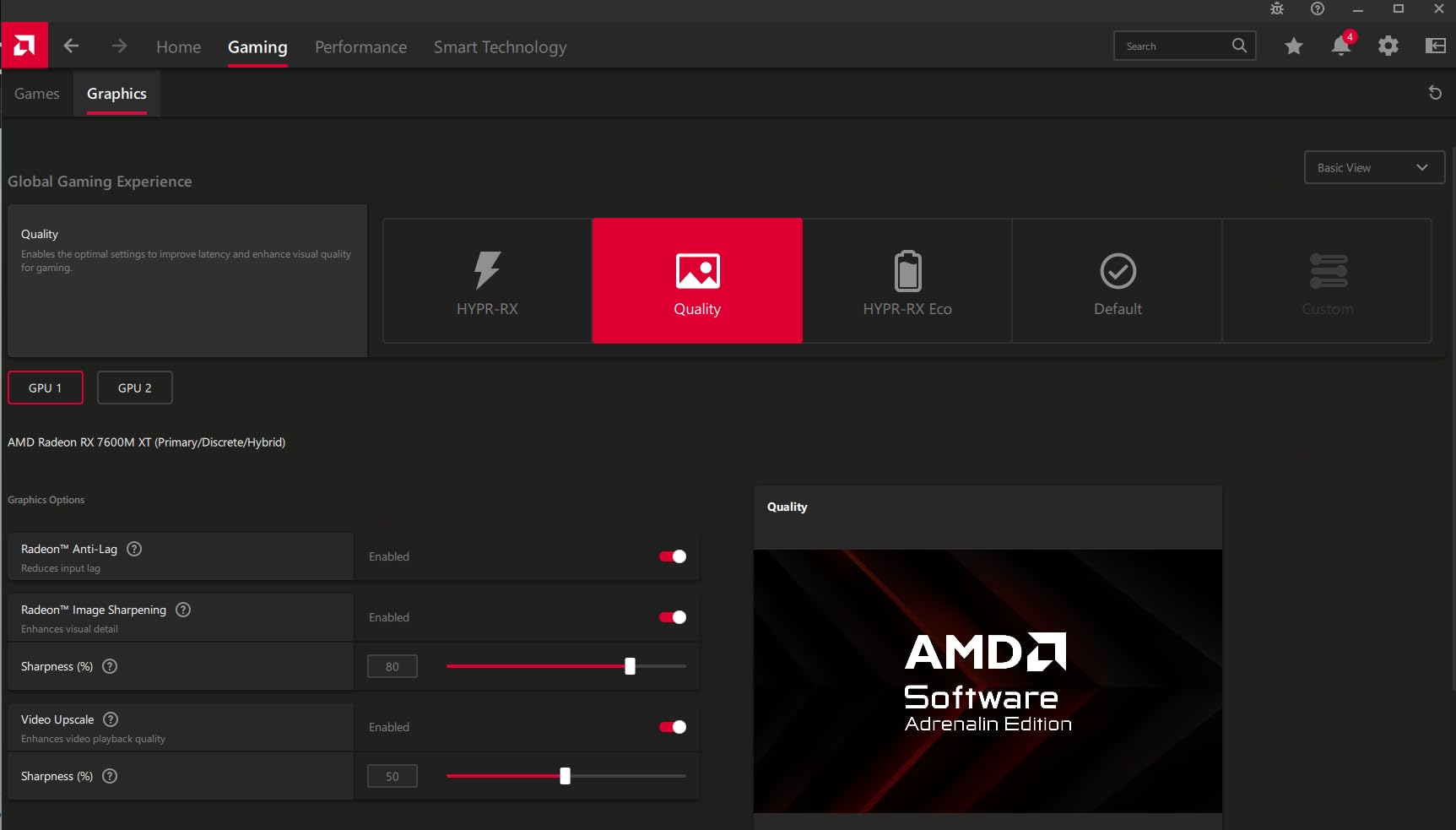Show help for Radeon Anti-Lag
The image size is (1456, 830).
(x=134, y=549)
